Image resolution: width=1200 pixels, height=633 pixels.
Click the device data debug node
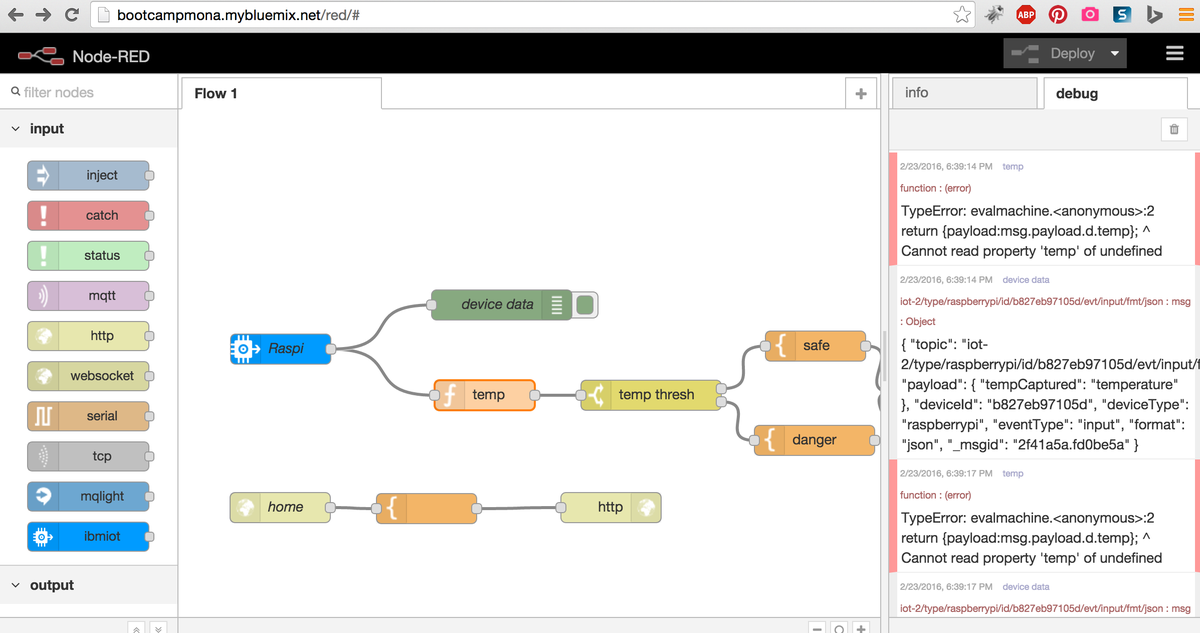pyautogui.click(x=501, y=304)
